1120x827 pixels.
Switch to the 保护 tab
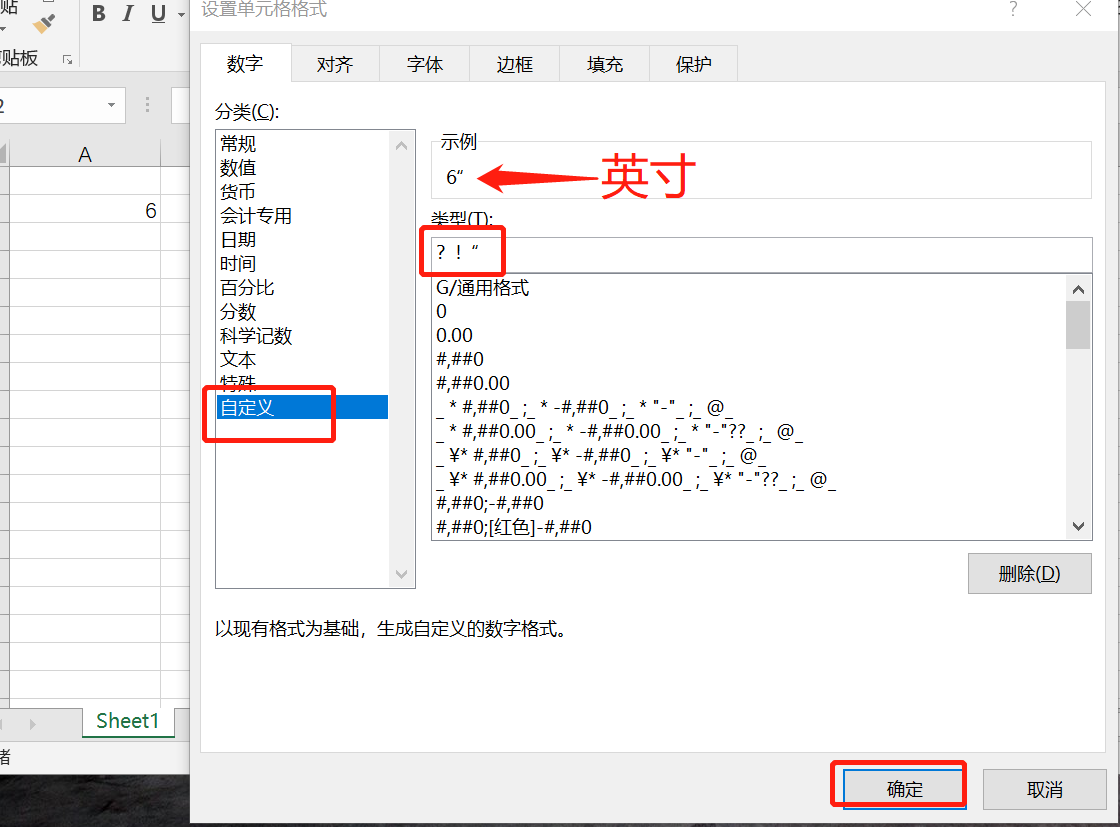coord(693,63)
